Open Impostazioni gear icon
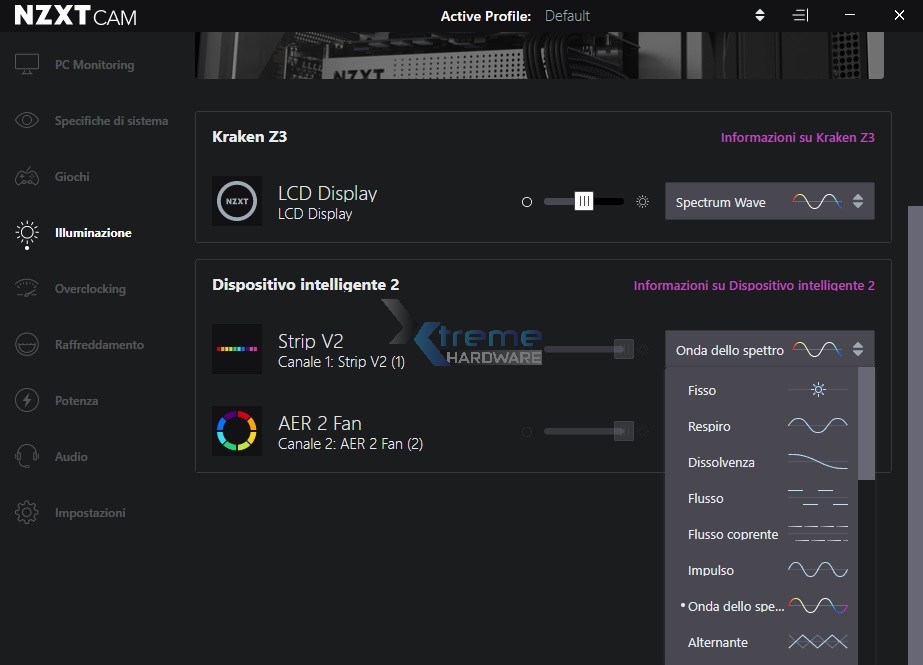This screenshot has width=923, height=665. 27,513
